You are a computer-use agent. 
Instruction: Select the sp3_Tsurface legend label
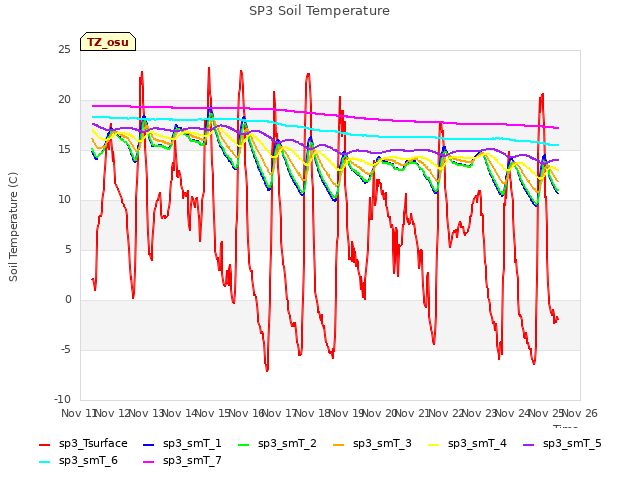click(x=93, y=443)
